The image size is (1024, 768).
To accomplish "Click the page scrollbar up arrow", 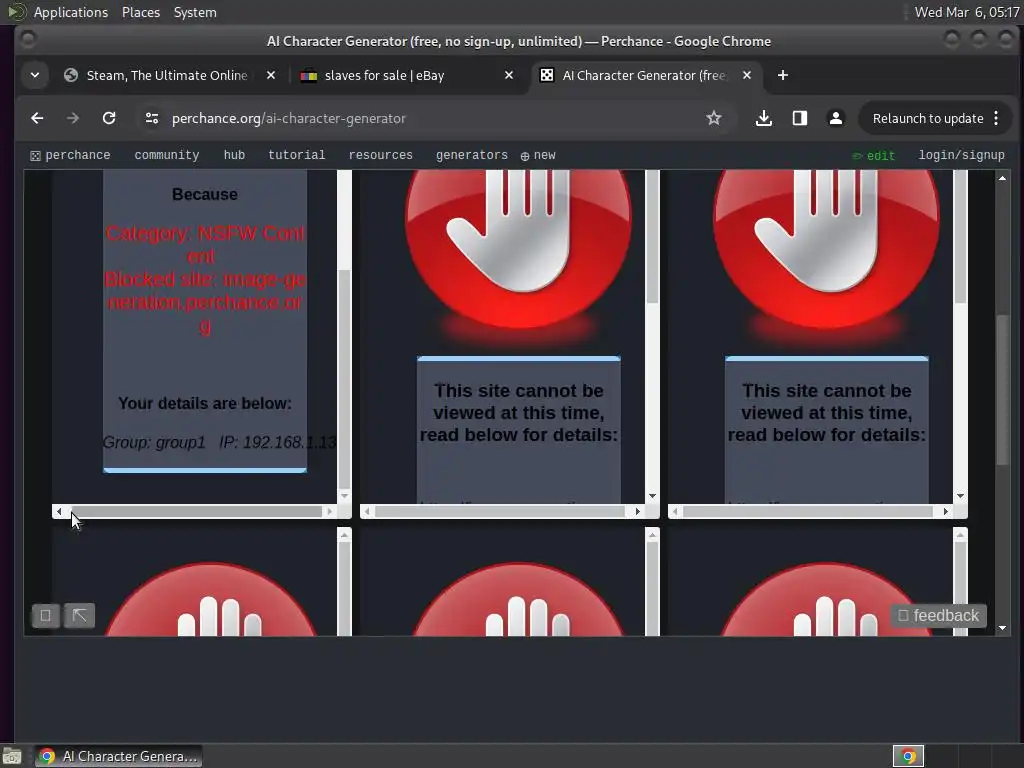I will pyautogui.click(x=1002, y=178).
